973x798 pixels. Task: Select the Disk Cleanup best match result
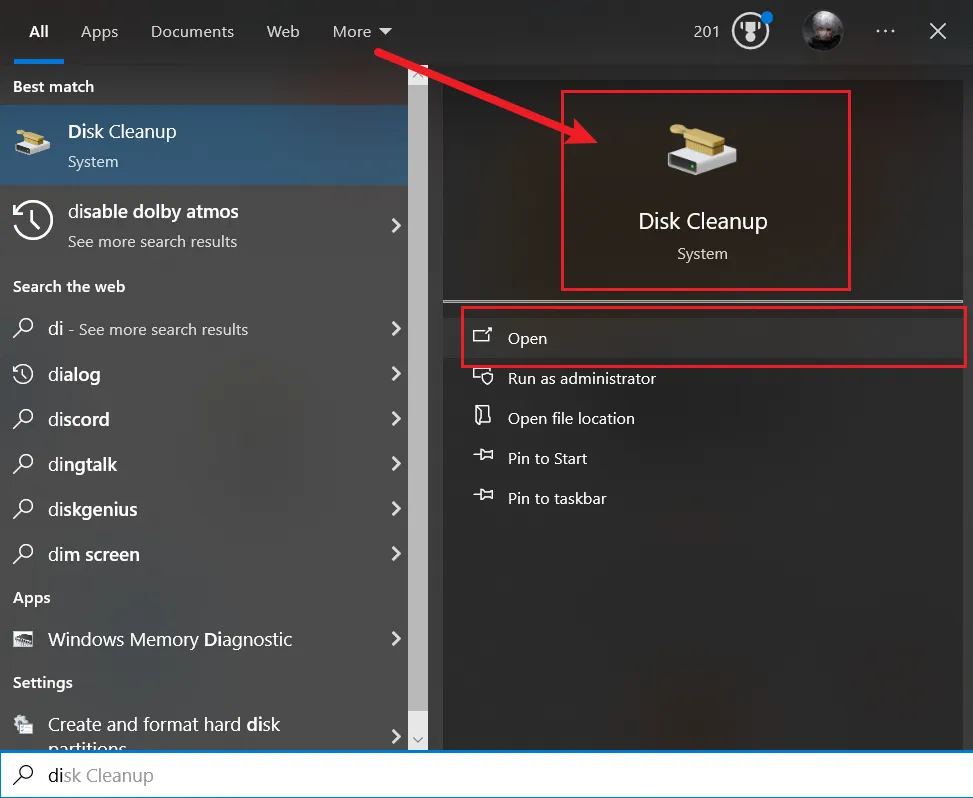pyautogui.click(x=204, y=145)
